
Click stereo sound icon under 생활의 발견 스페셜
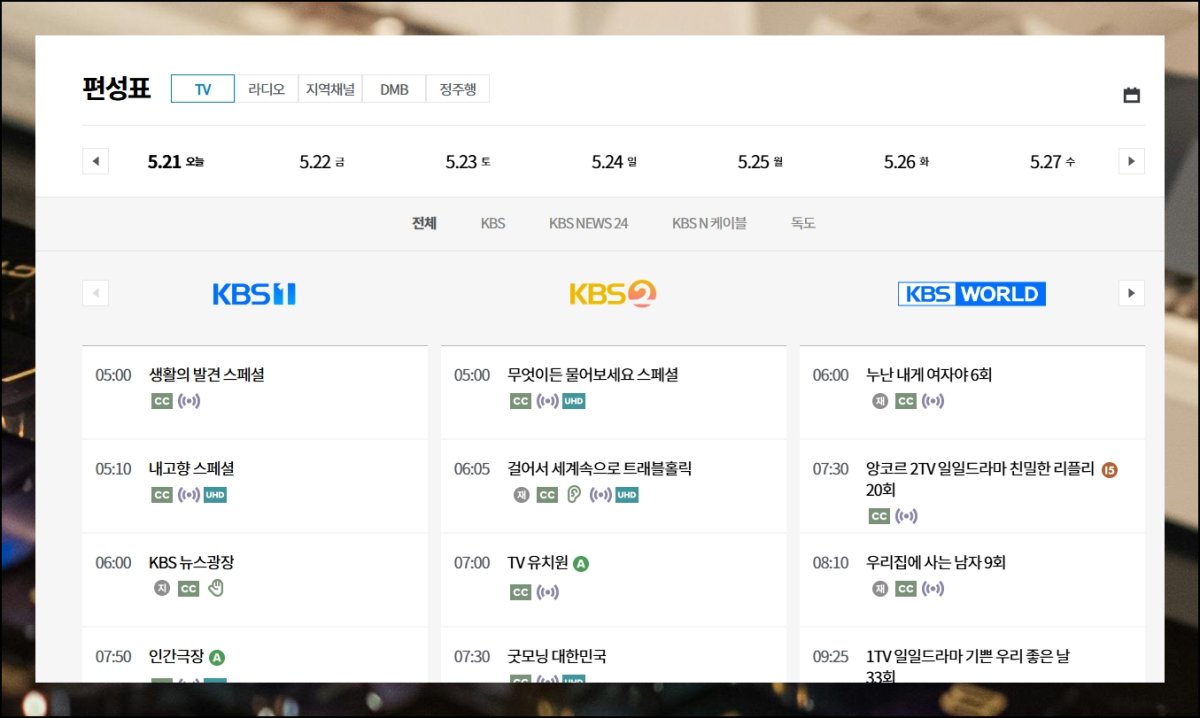(x=189, y=401)
